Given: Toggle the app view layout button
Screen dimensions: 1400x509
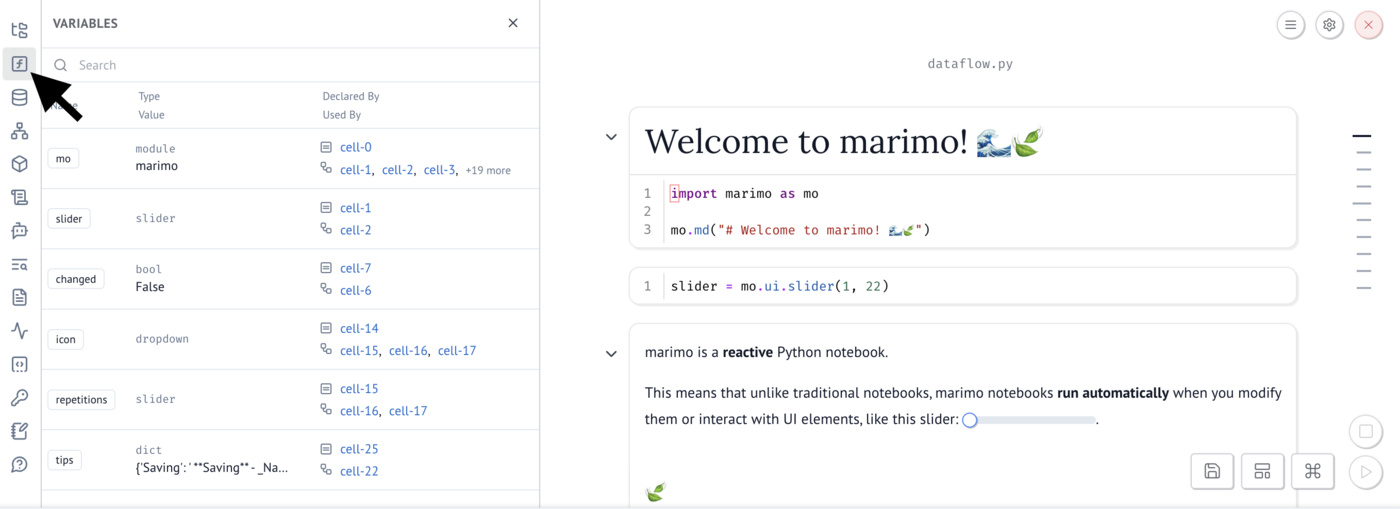Looking at the screenshot, I should click(1262, 471).
